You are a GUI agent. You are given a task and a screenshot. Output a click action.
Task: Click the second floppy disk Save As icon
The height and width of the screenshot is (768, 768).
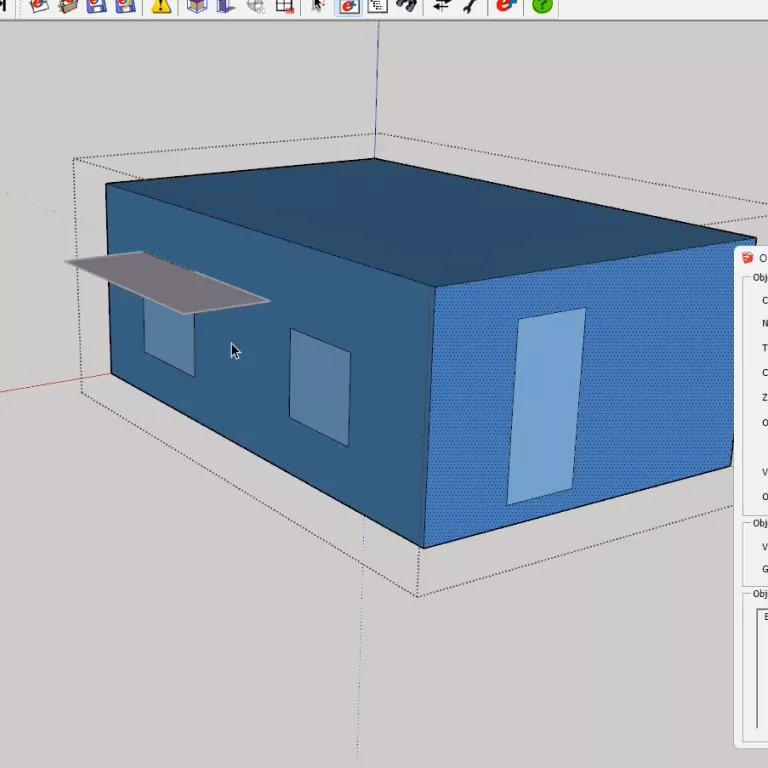point(125,5)
